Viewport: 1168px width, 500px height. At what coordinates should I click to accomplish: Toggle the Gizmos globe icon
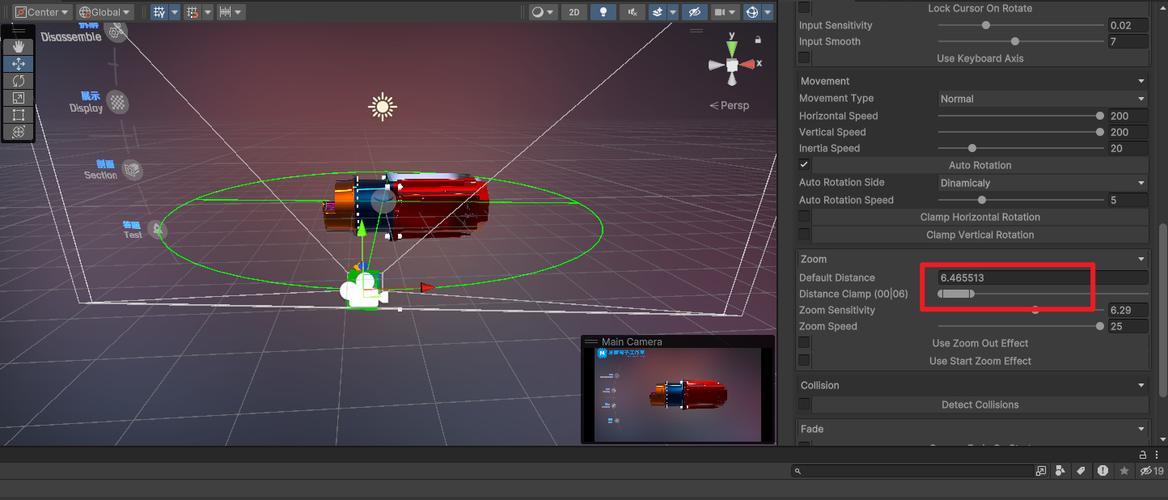pyautogui.click(x=752, y=12)
